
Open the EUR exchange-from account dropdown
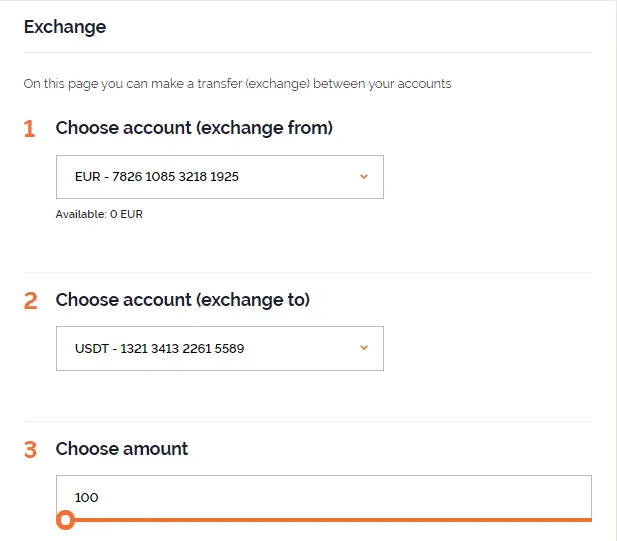(220, 177)
